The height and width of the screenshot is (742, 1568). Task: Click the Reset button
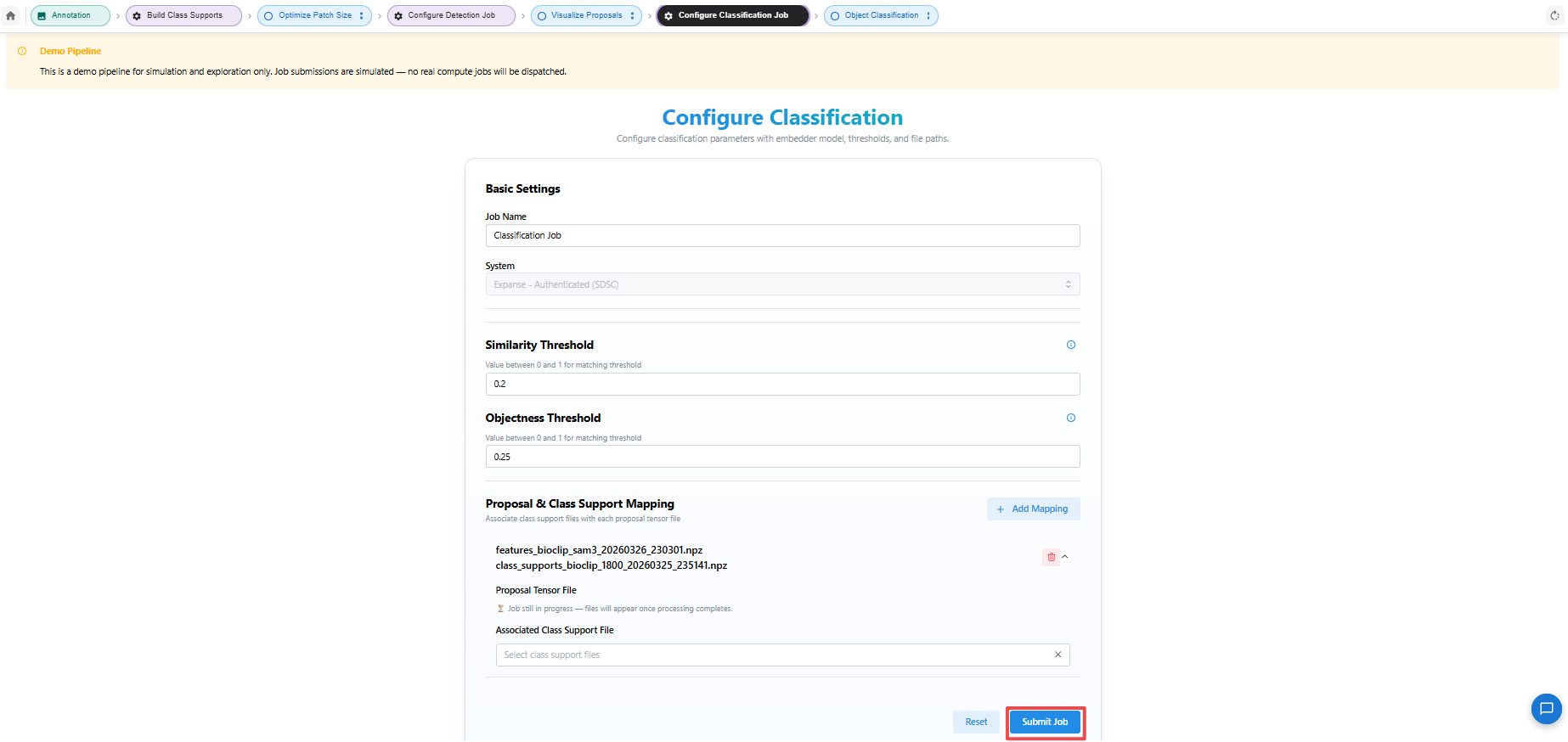(976, 722)
